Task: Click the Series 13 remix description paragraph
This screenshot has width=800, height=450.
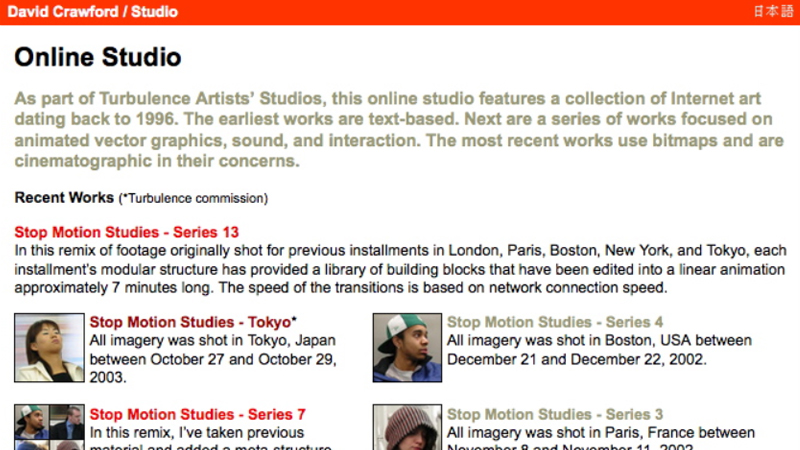Action: pyautogui.click(x=400, y=269)
